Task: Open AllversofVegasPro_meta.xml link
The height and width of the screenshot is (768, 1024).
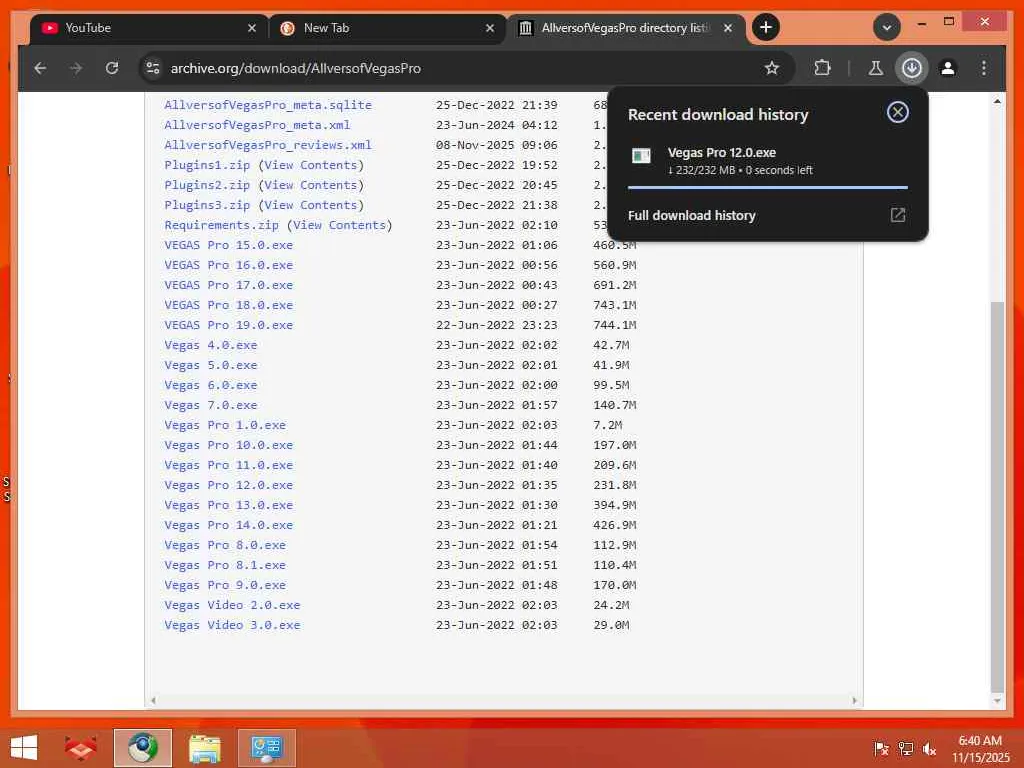Action: 257,125
